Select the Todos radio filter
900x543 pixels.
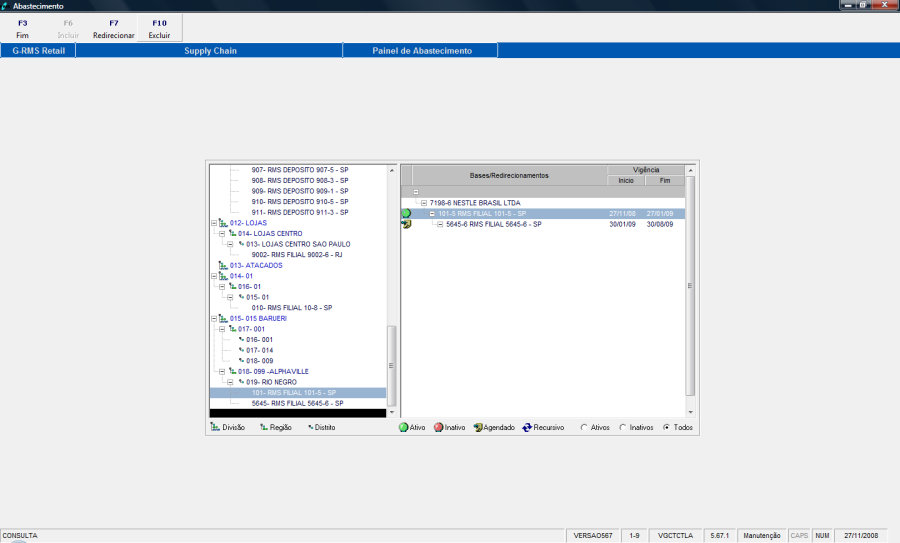click(x=666, y=428)
